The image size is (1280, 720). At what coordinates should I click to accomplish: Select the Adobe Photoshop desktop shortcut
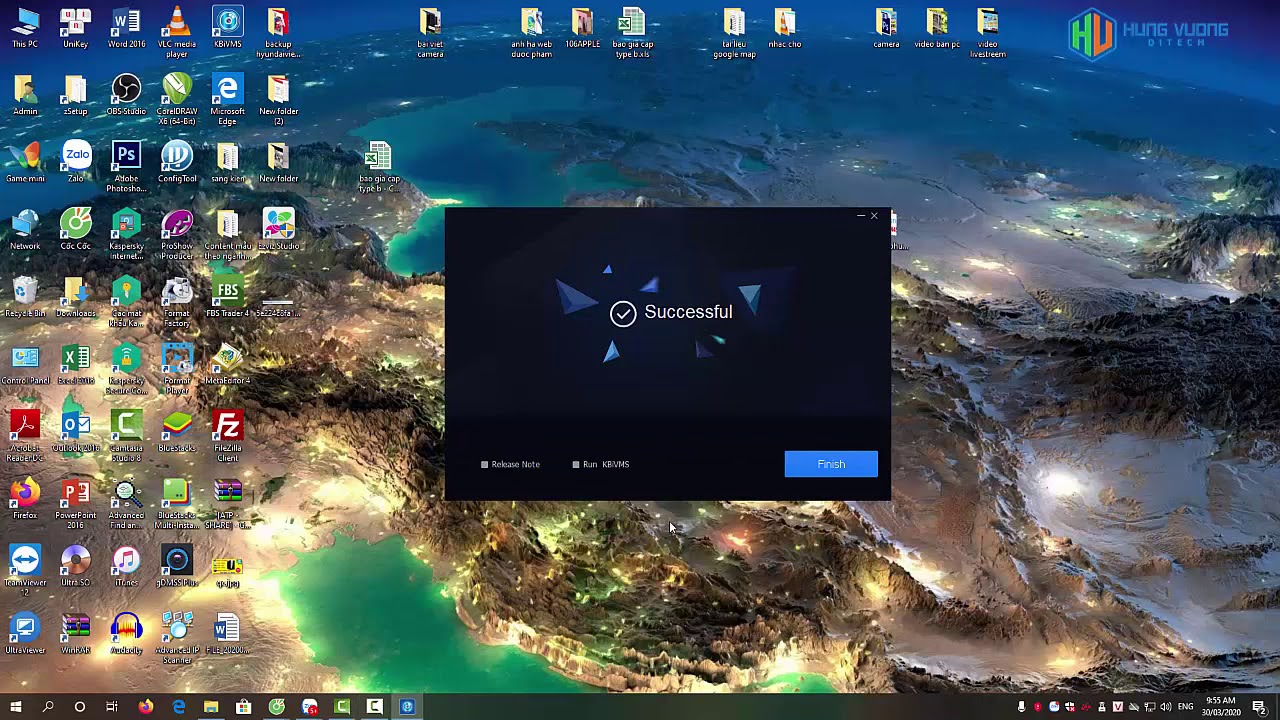click(x=126, y=167)
